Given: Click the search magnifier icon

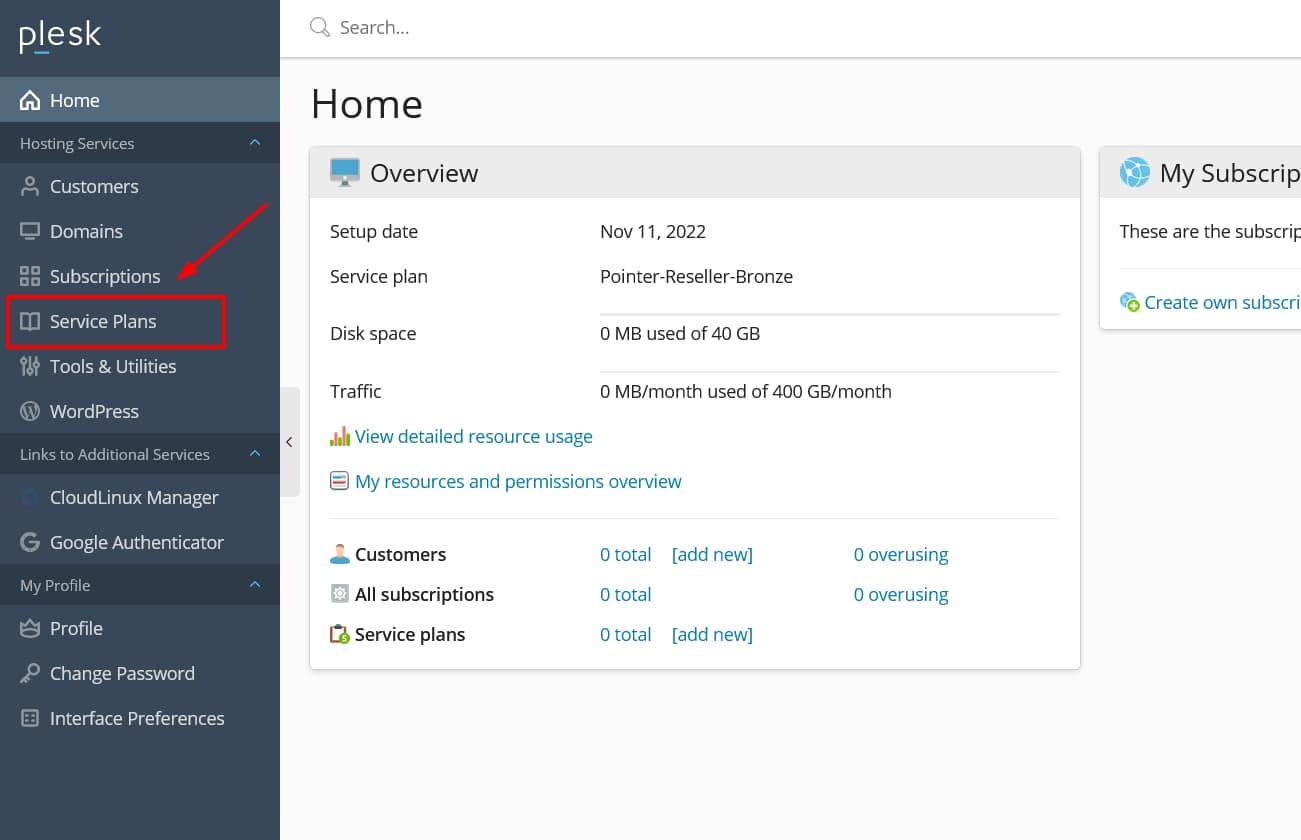Looking at the screenshot, I should point(320,27).
